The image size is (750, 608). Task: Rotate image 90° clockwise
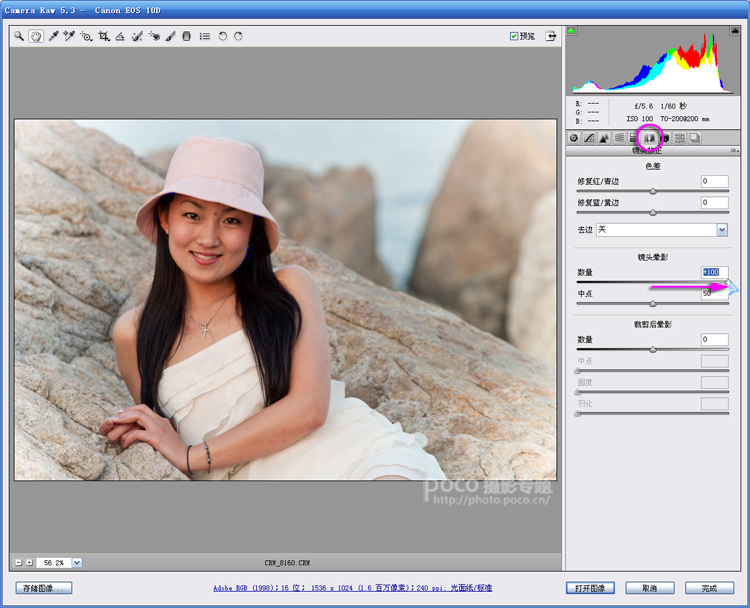[x=238, y=36]
